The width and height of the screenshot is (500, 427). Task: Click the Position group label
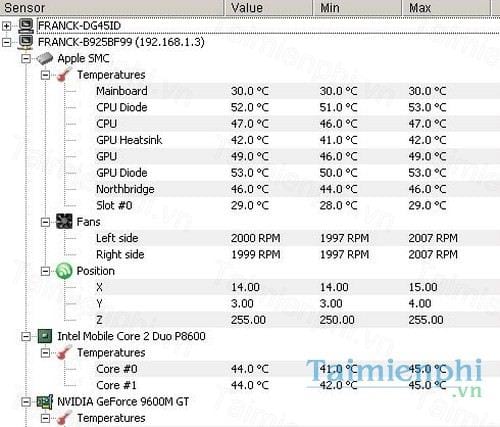pyautogui.click(x=96, y=271)
